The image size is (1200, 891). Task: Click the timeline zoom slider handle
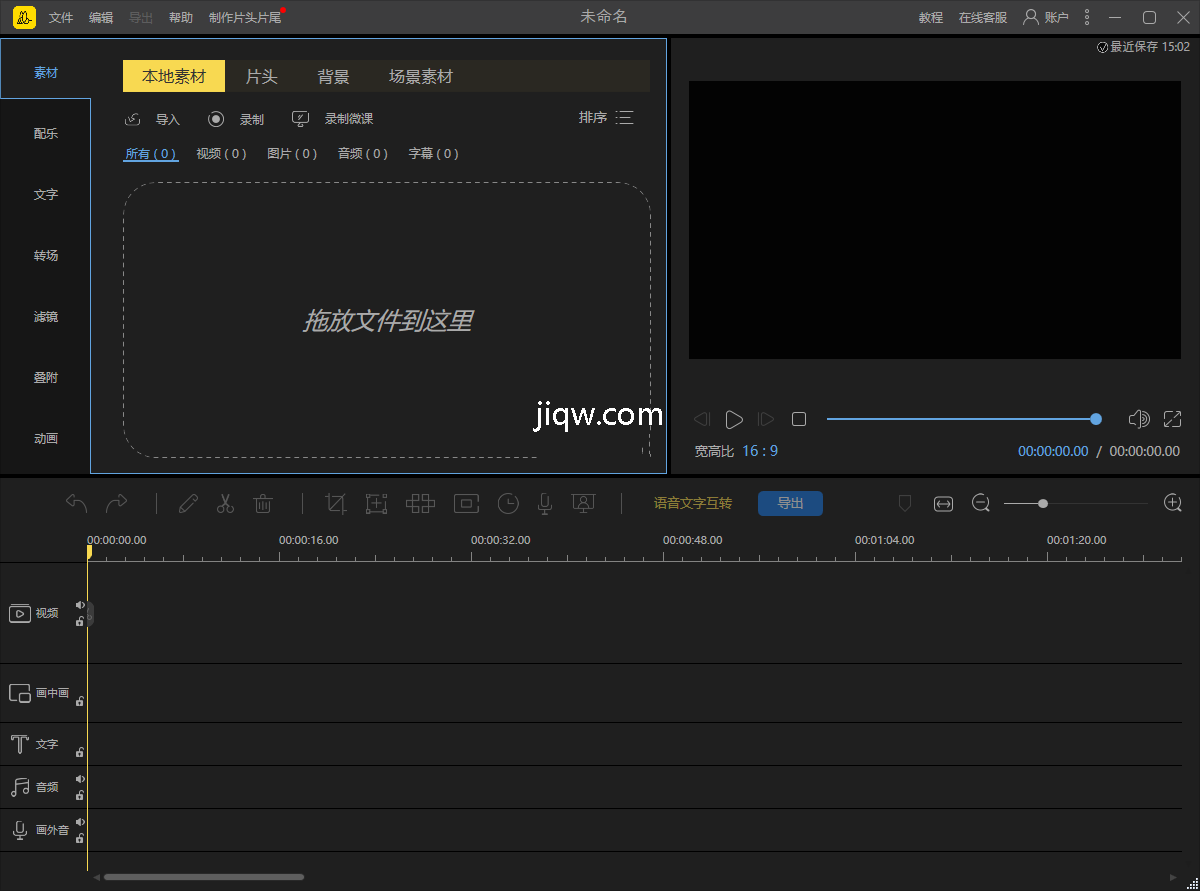click(1043, 504)
